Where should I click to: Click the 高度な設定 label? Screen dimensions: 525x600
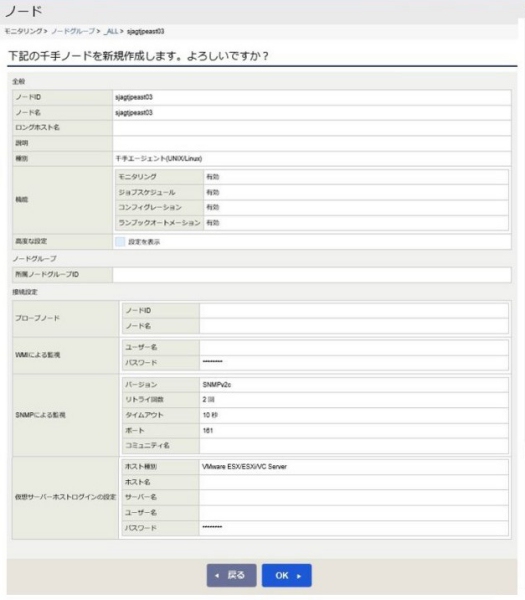coord(31,241)
